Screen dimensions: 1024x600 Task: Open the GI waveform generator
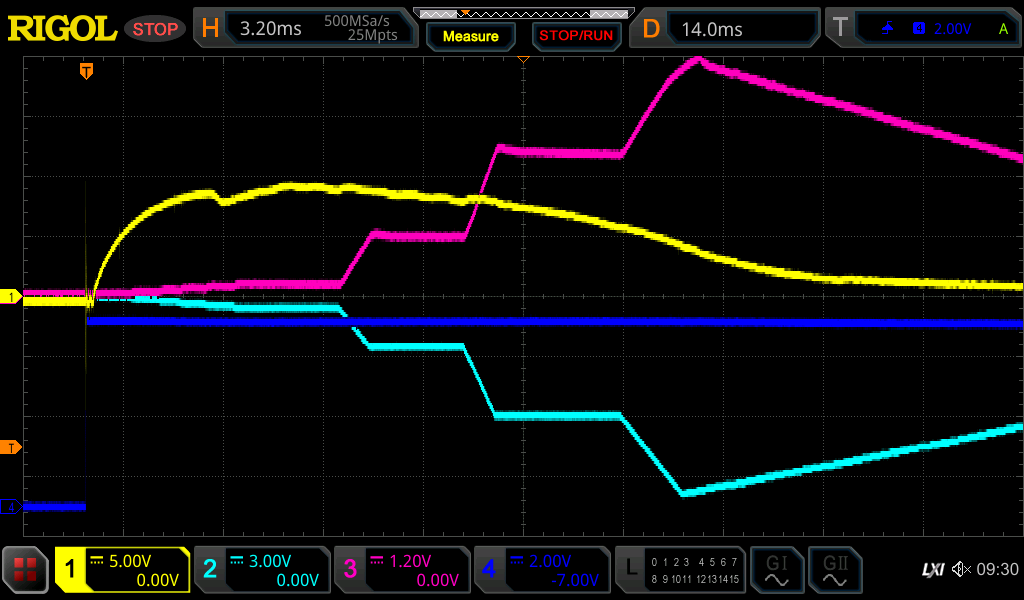tap(776, 570)
